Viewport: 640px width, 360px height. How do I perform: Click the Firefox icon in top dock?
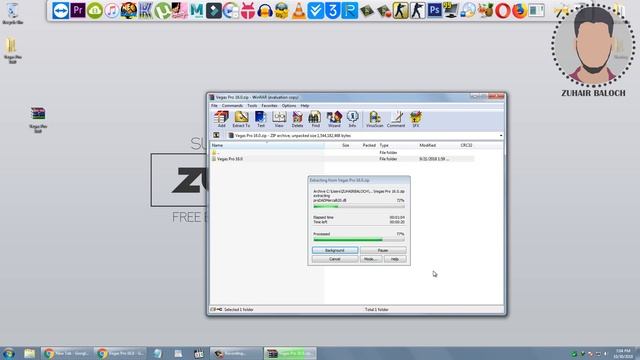click(519, 11)
